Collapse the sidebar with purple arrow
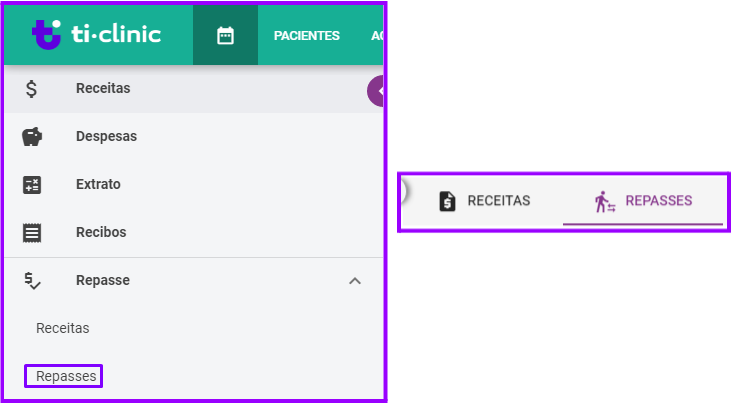The height and width of the screenshot is (404, 732). pos(377,90)
